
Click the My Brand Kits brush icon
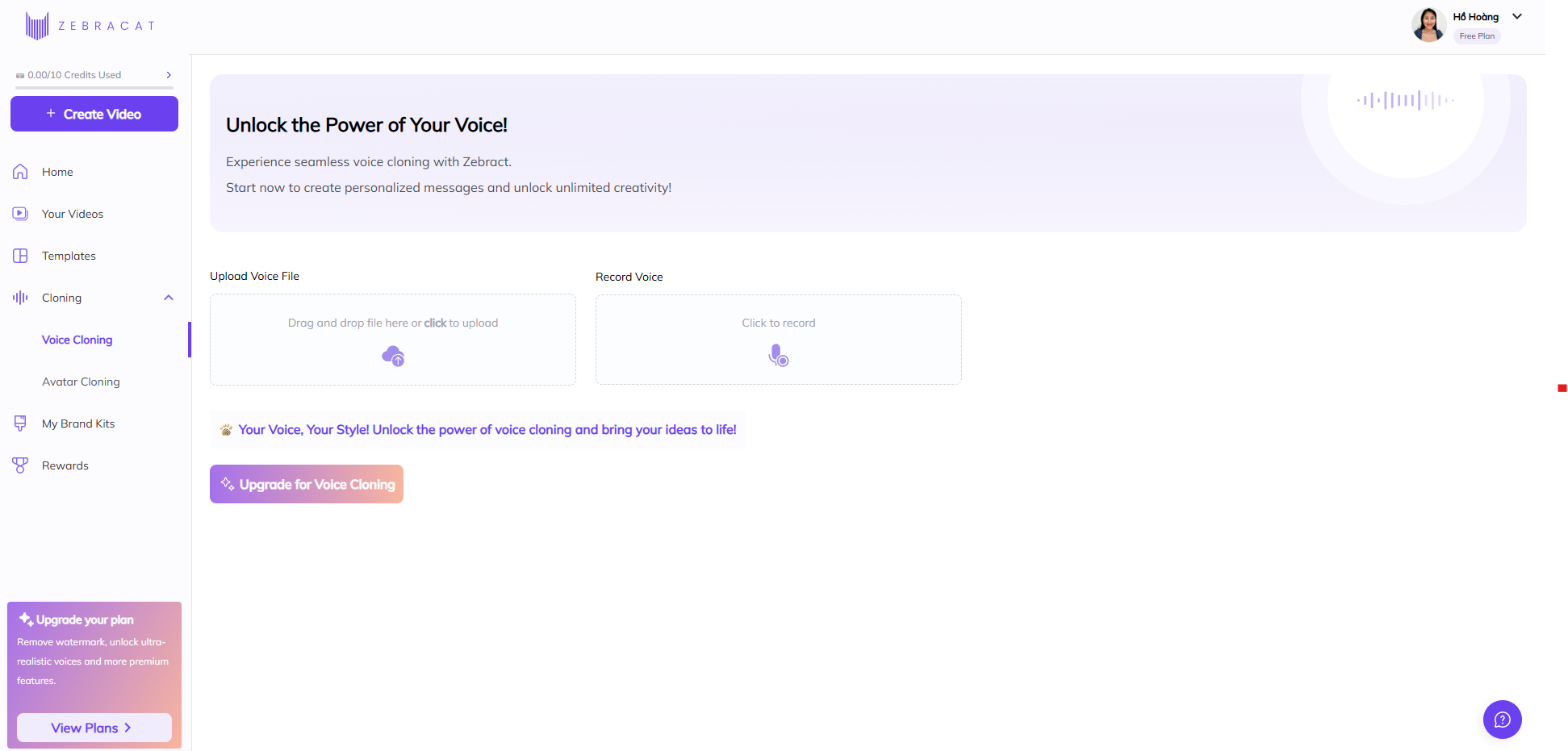pos(20,423)
